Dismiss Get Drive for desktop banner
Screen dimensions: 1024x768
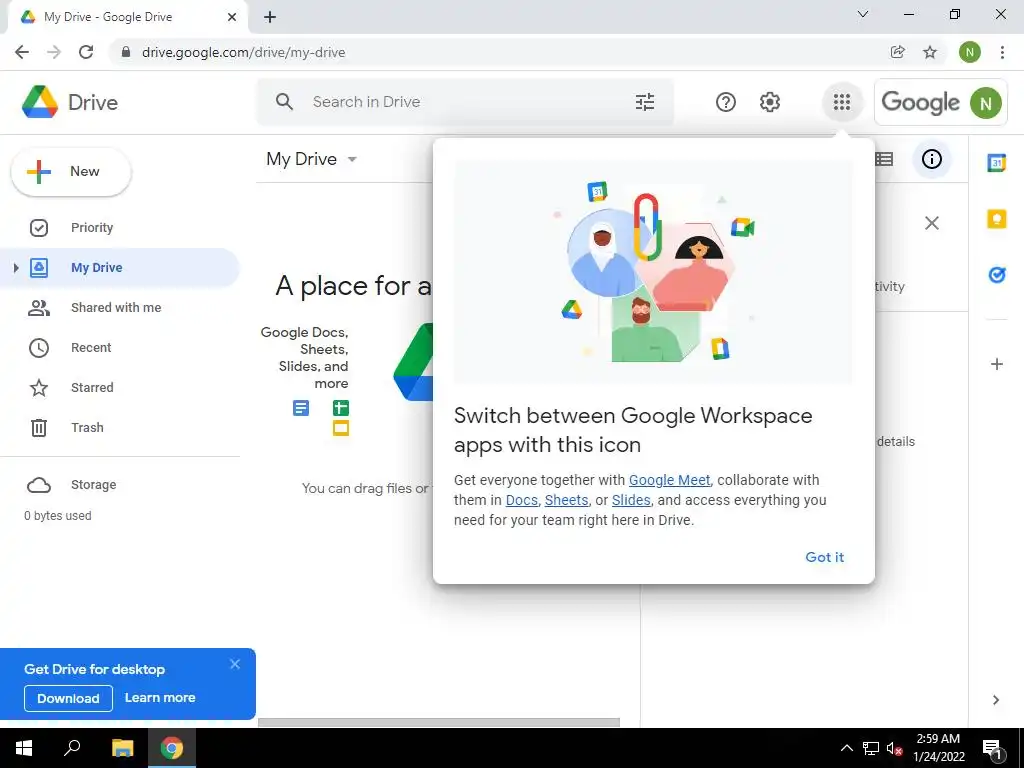(x=235, y=664)
